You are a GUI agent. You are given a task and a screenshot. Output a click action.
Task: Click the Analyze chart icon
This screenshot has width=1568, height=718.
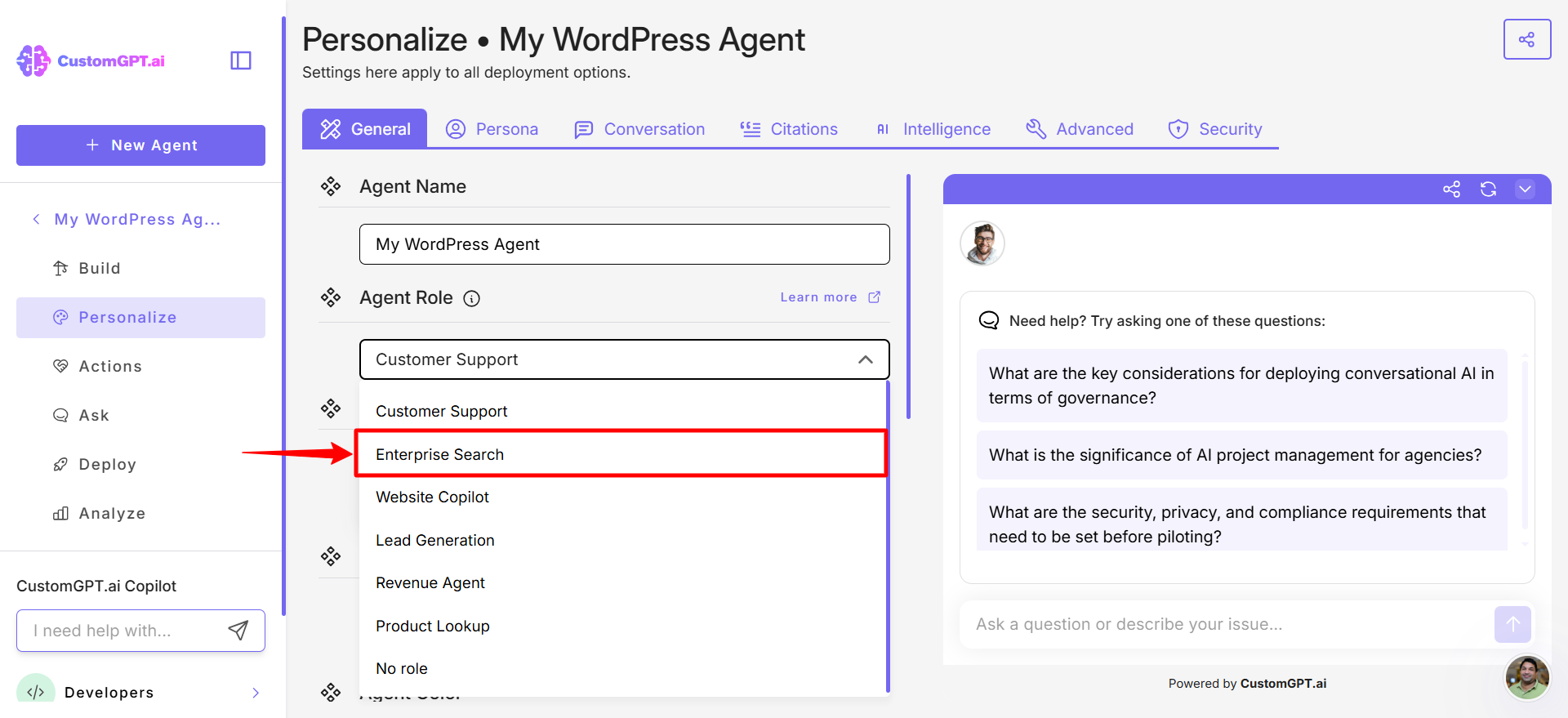pos(60,513)
